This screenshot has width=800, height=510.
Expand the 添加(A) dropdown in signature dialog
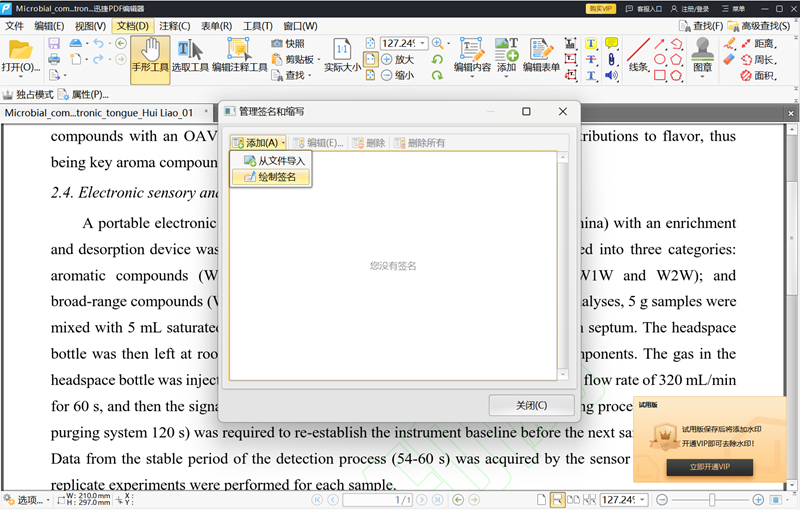(x=258, y=143)
